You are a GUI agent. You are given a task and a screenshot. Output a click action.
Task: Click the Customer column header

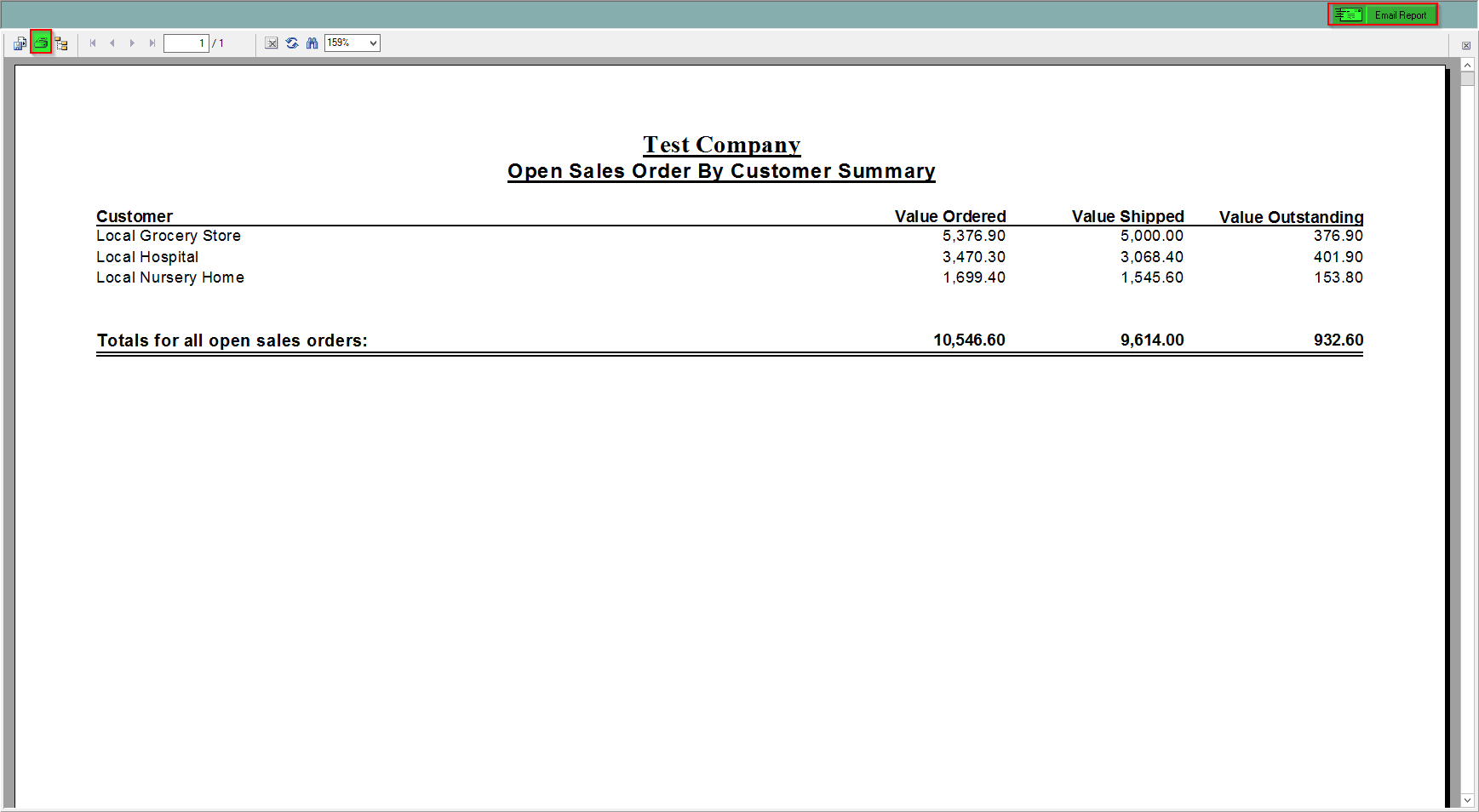pyautogui.click(x=135, y=216)
